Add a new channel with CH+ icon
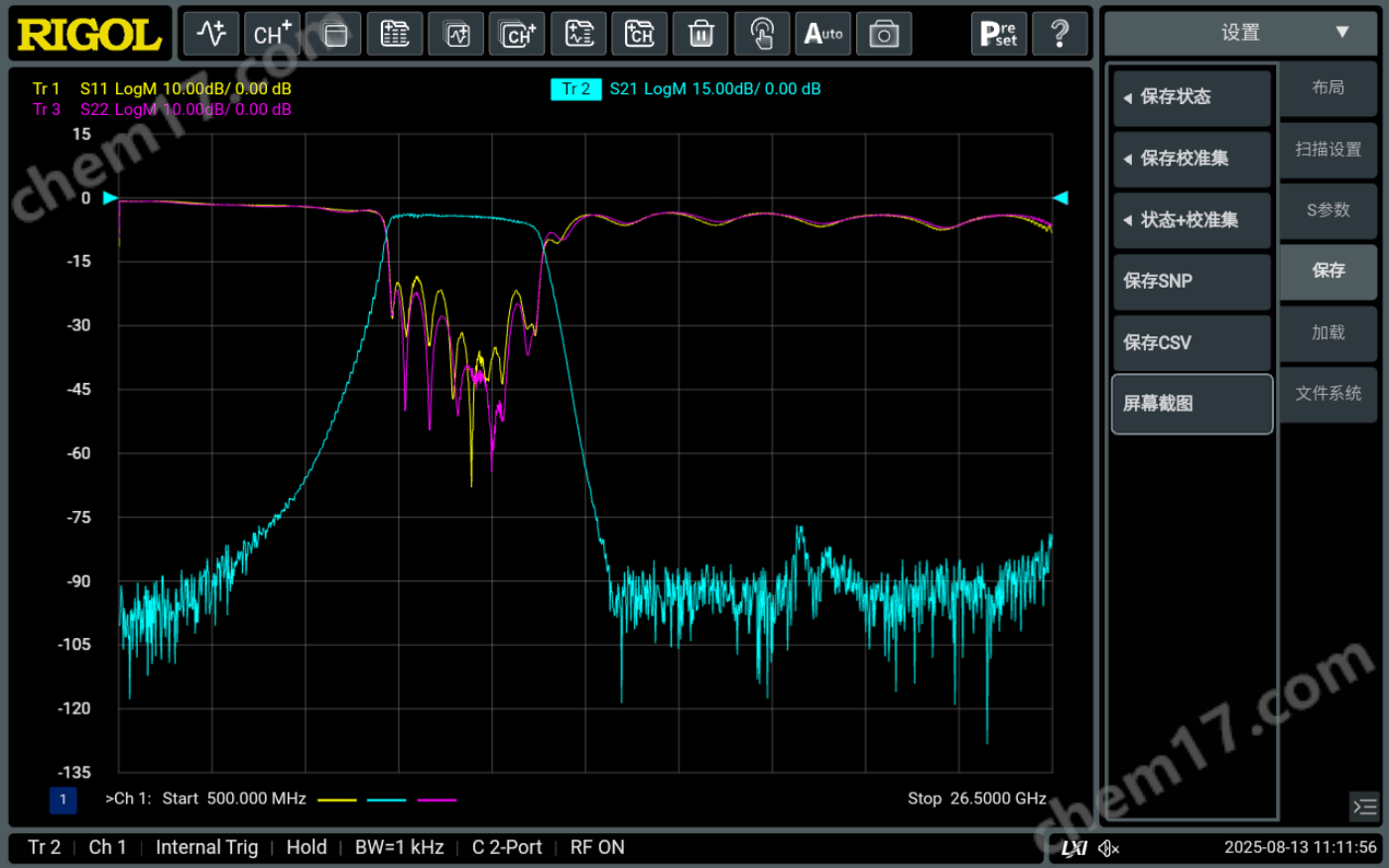 coord(272,35)
